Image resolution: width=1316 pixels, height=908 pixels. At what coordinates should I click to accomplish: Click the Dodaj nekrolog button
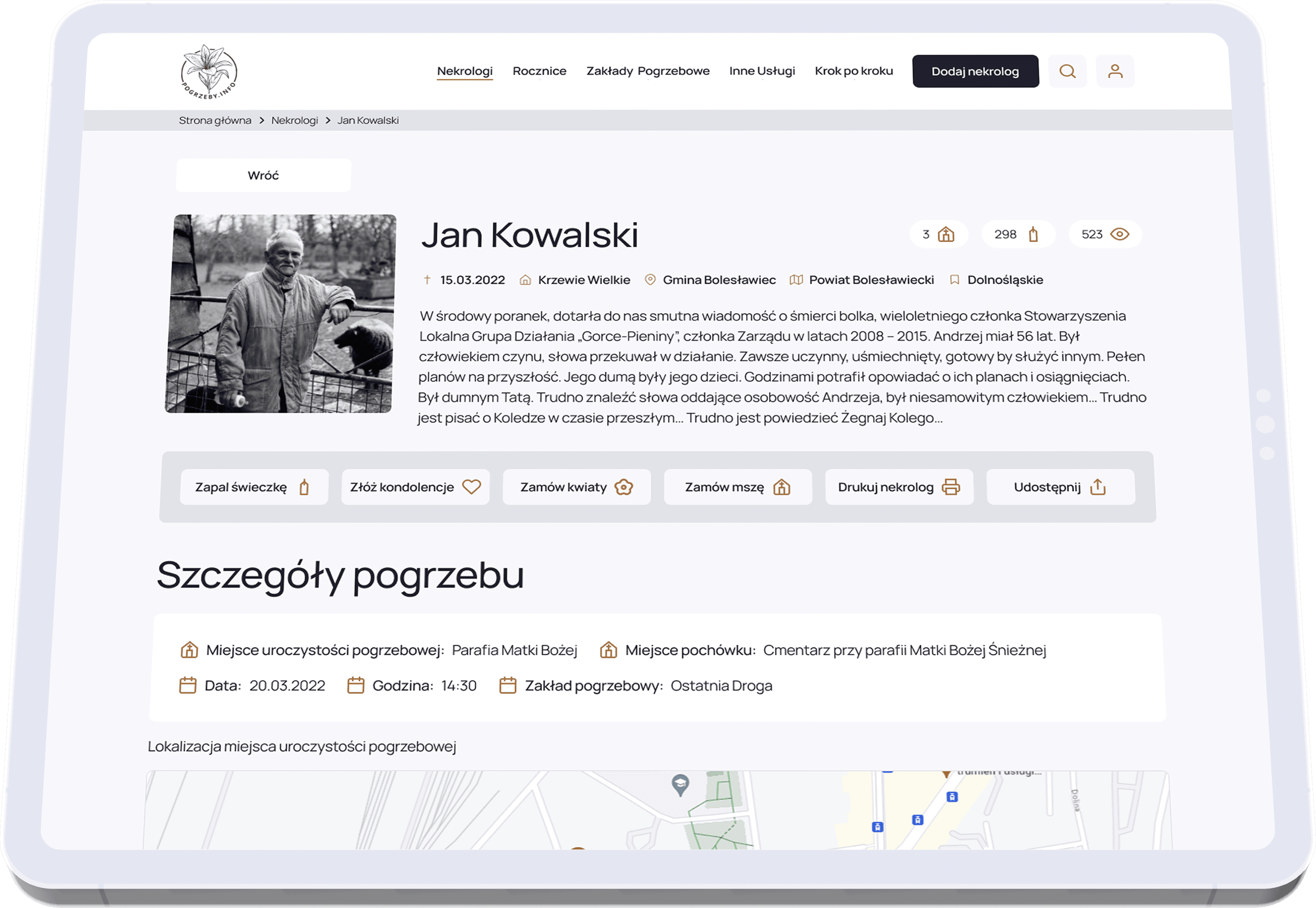pos(975,71)
